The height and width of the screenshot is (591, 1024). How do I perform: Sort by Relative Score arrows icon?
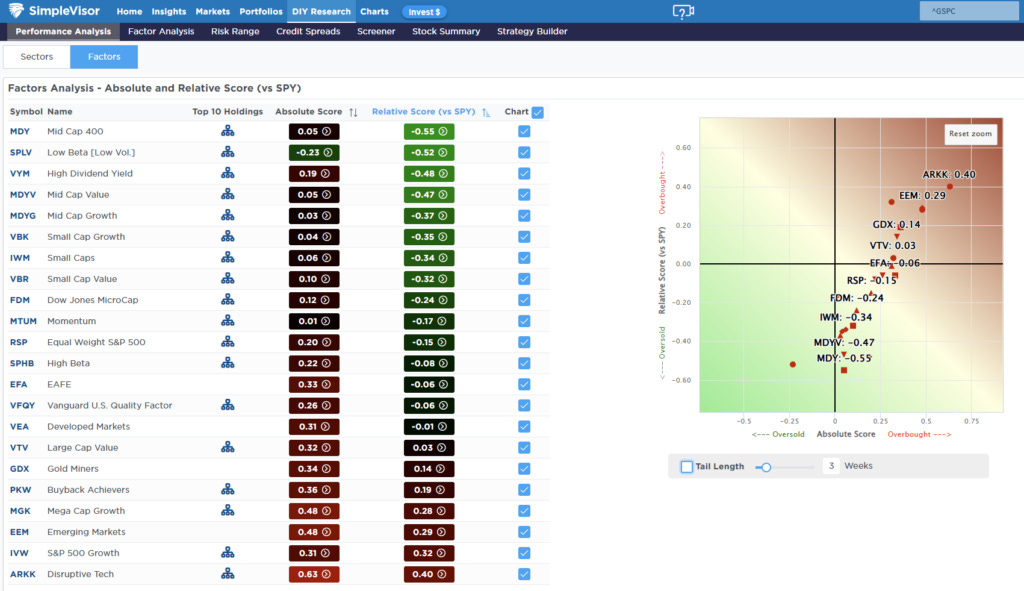pos(486,112)
